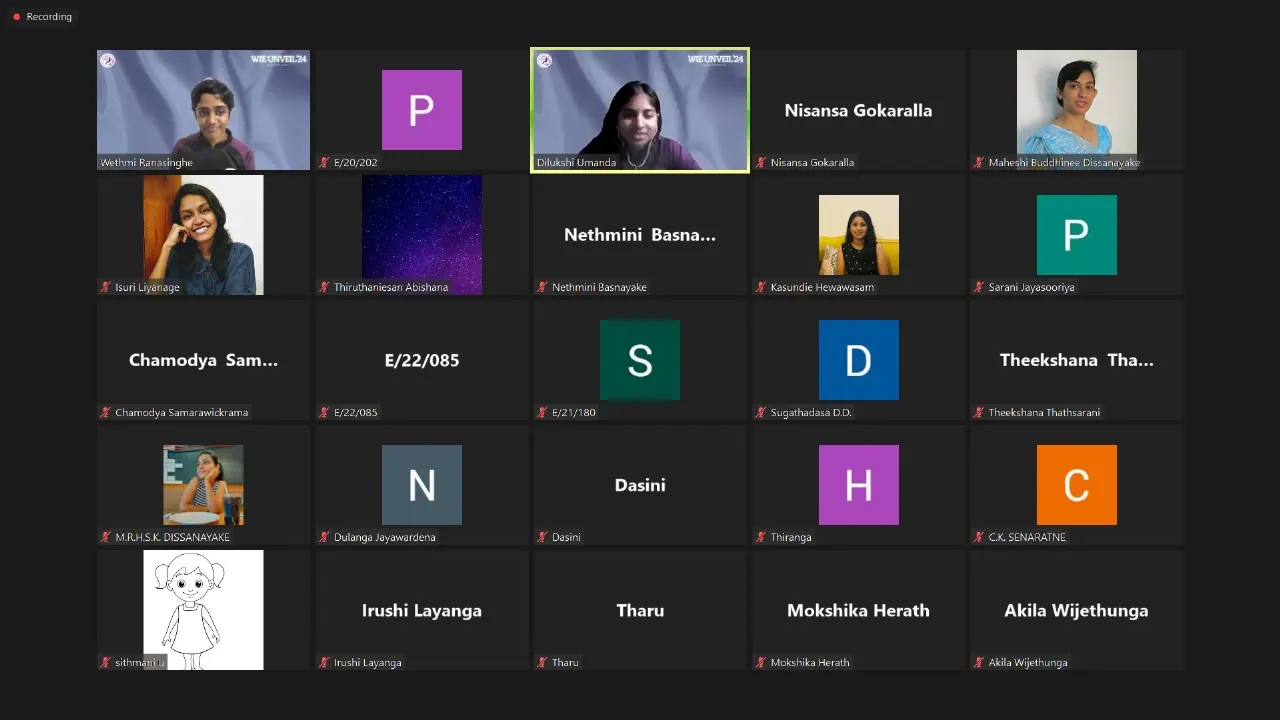Click the muted mic icon beside Dasini

(x=543, y=537)
